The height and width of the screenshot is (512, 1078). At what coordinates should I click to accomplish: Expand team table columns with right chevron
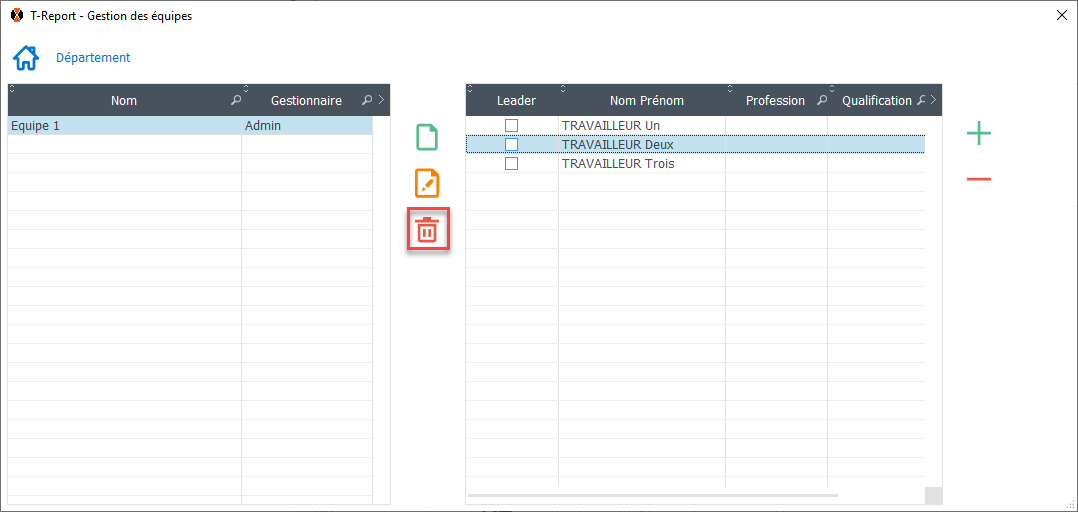point(382,100)
